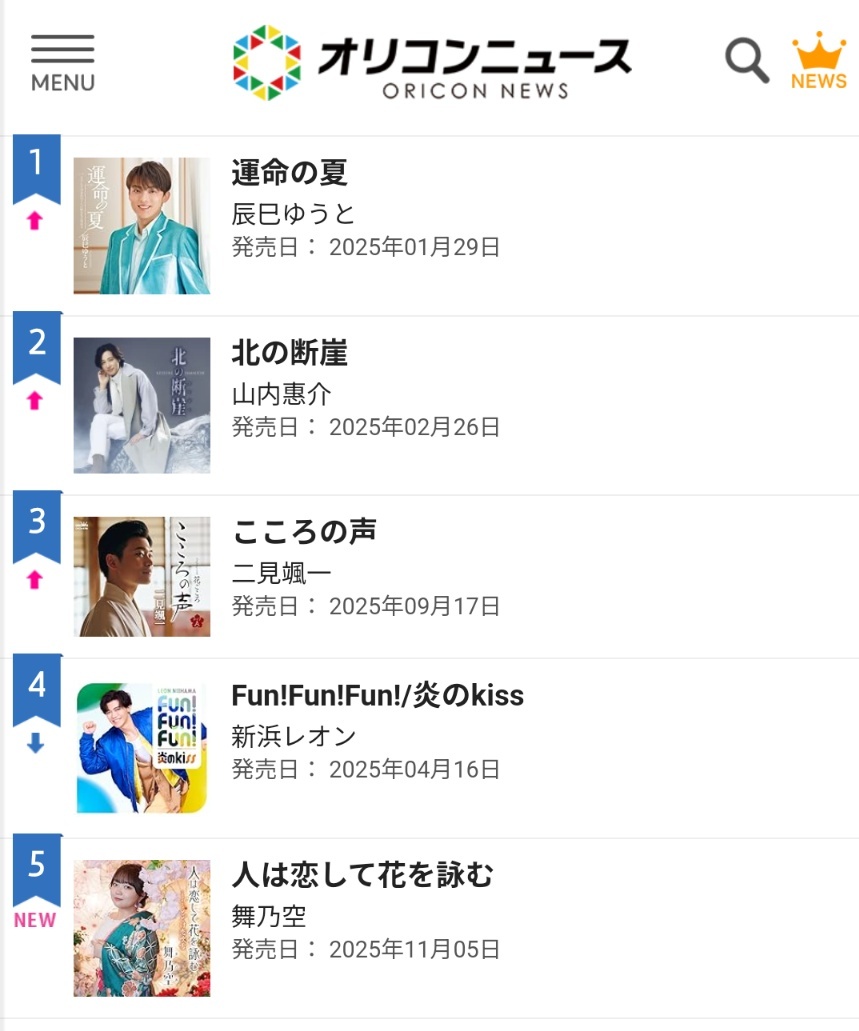
Task: Open the 運命の夏 title link
Action: click(289, 173)
